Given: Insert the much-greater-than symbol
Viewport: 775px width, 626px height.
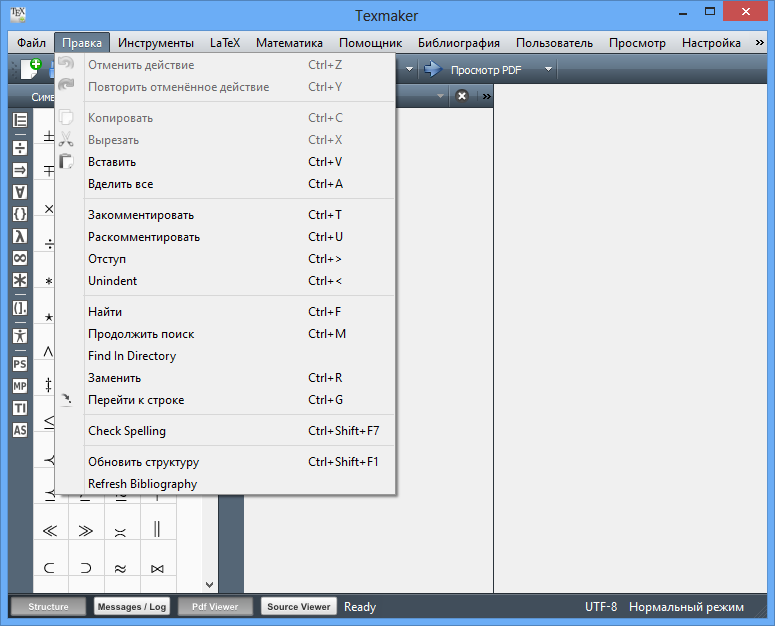Looking at the screenshot, I should 86,531.
